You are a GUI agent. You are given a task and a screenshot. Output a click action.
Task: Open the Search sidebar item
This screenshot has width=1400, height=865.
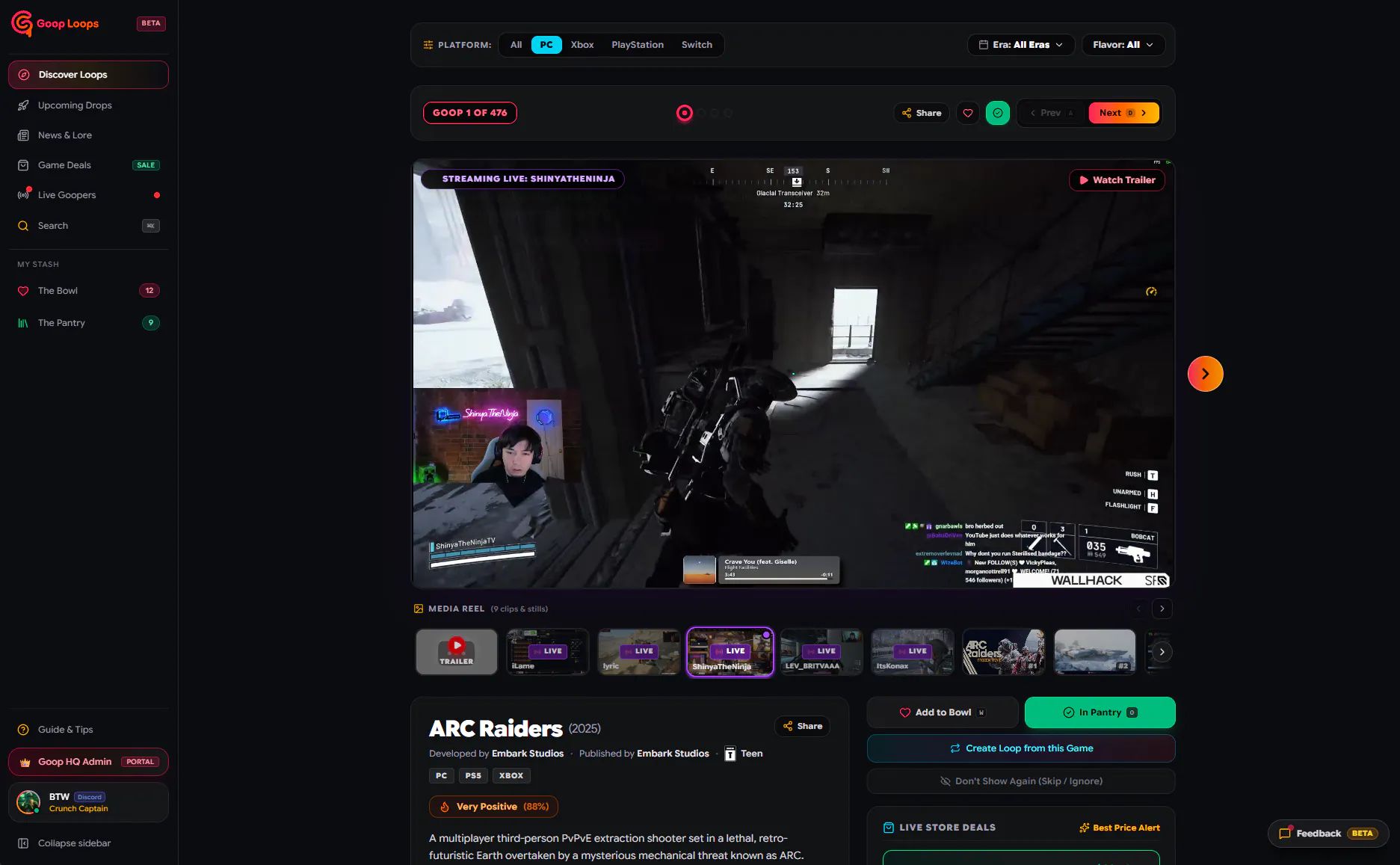click(88, 226)
